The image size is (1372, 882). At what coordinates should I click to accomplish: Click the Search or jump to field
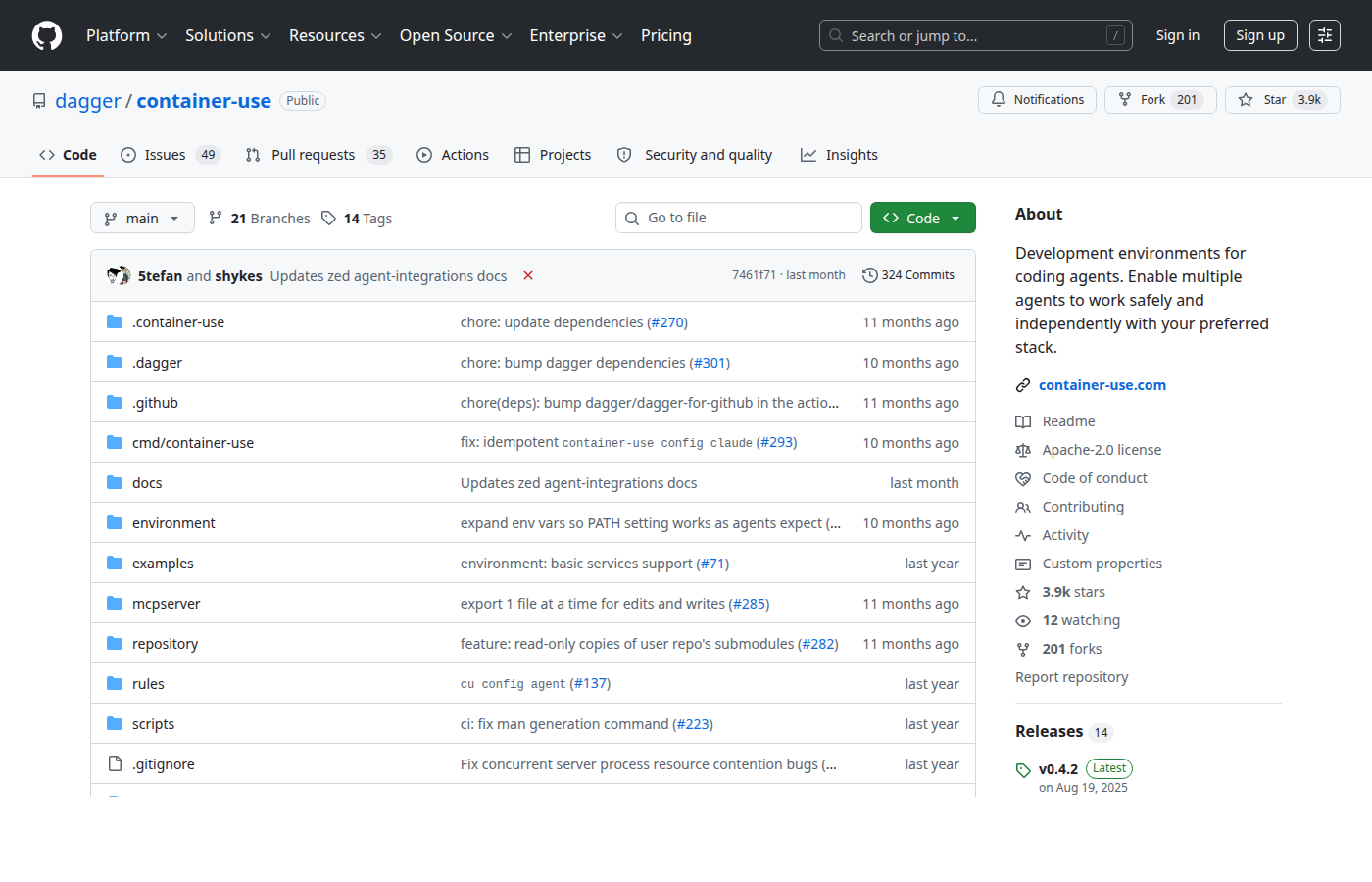point(976,35)
